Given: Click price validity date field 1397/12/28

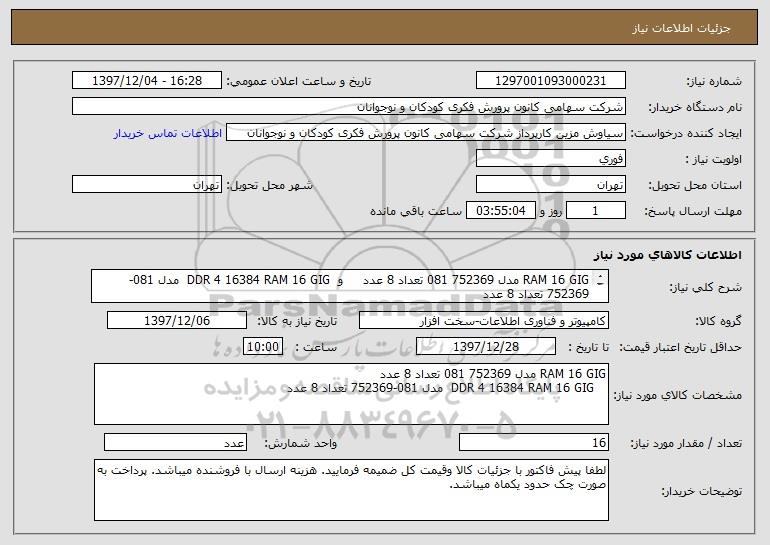Looking at the screenshot, I should point(486,347).
